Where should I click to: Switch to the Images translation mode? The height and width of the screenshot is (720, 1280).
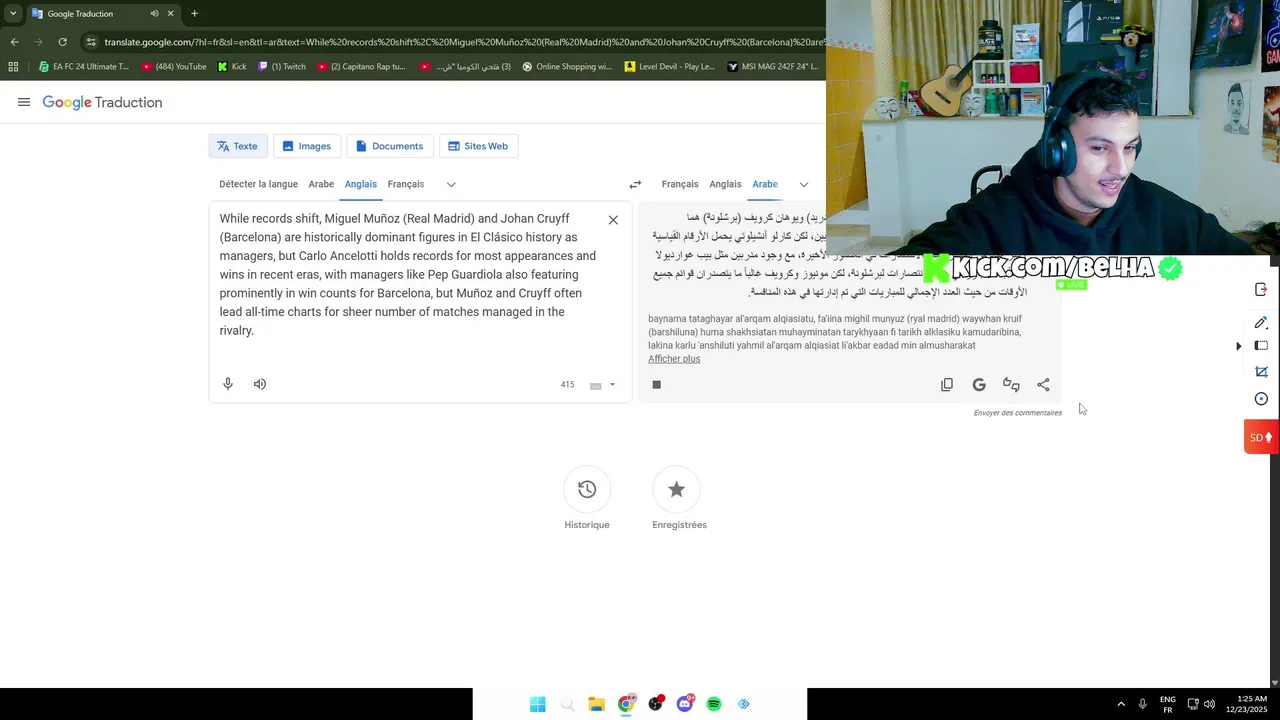click(307, 146)
